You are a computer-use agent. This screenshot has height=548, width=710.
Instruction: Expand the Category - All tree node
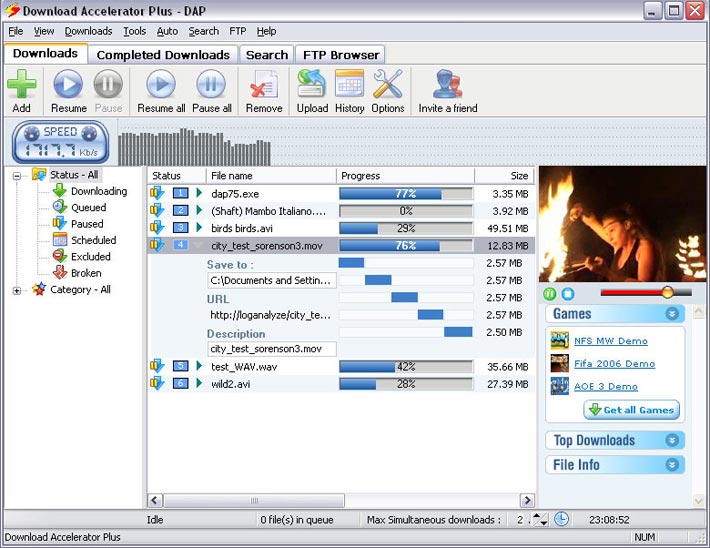point(17,290)
